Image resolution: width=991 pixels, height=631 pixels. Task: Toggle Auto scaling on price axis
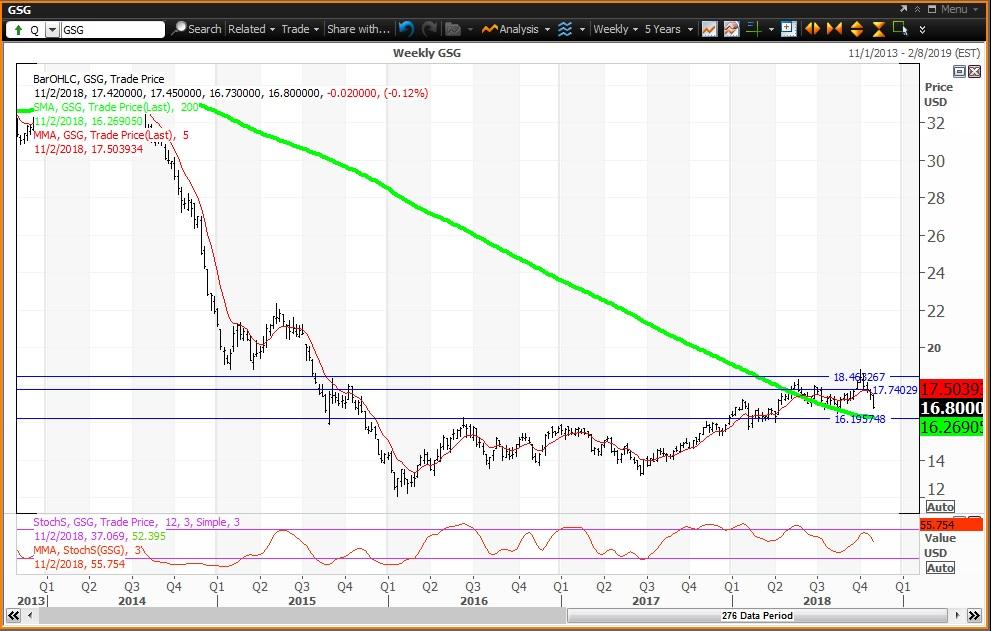940,507
